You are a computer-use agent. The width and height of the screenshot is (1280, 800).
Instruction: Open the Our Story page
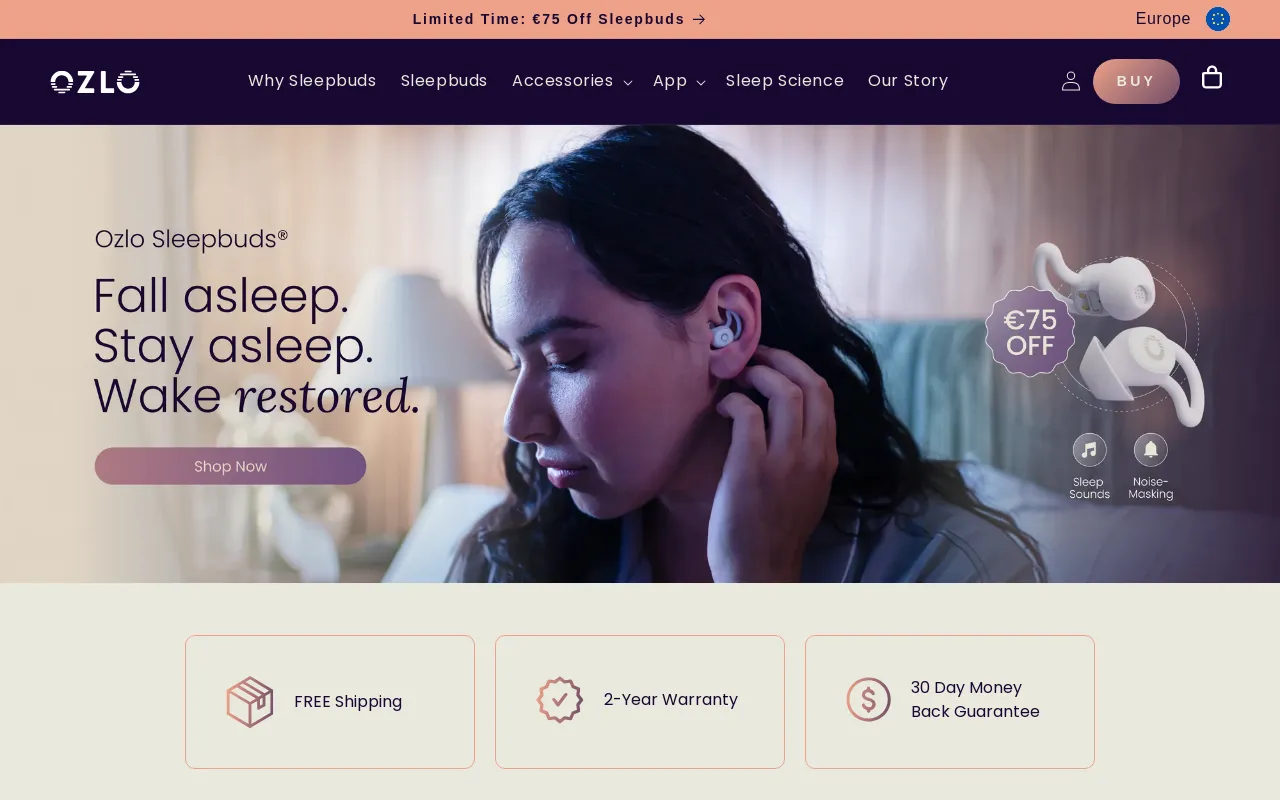[x=908, y=81]
